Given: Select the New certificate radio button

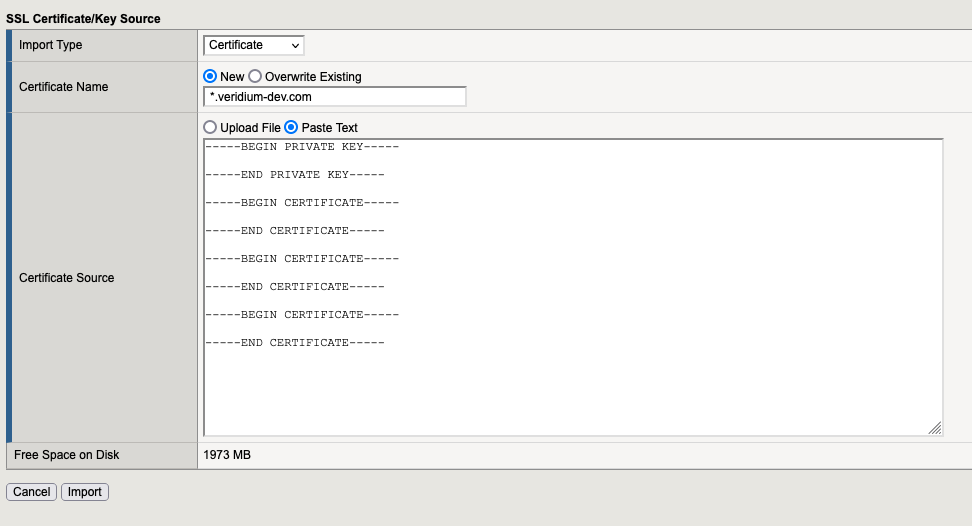Looking at the screenshot, I should [210, 77].
